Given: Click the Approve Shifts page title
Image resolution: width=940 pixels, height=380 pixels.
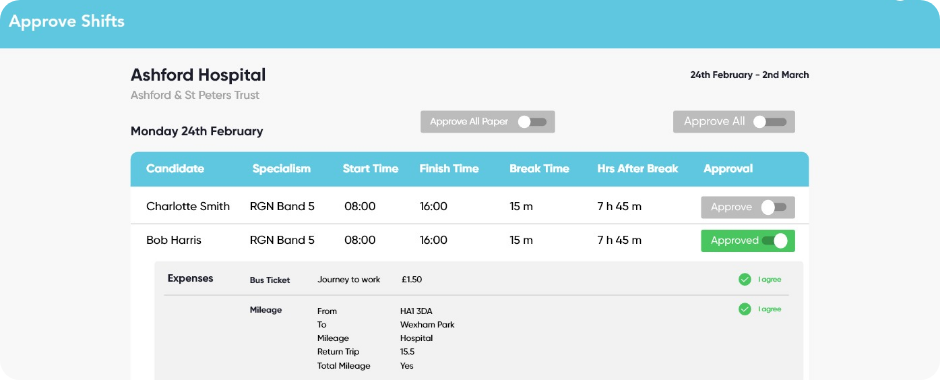Looking at the screenshot, I should coord(67,22).
